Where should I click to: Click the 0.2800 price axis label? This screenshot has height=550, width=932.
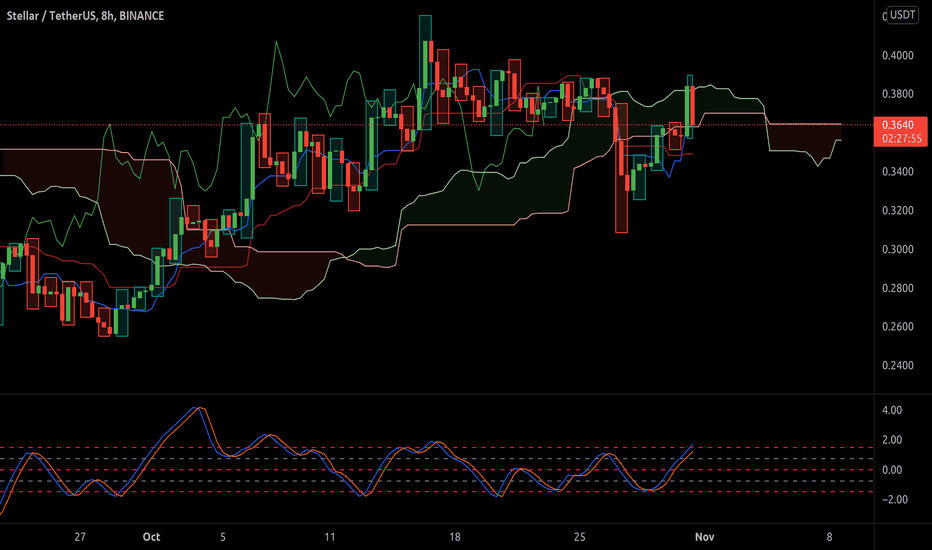coord(898,288)
